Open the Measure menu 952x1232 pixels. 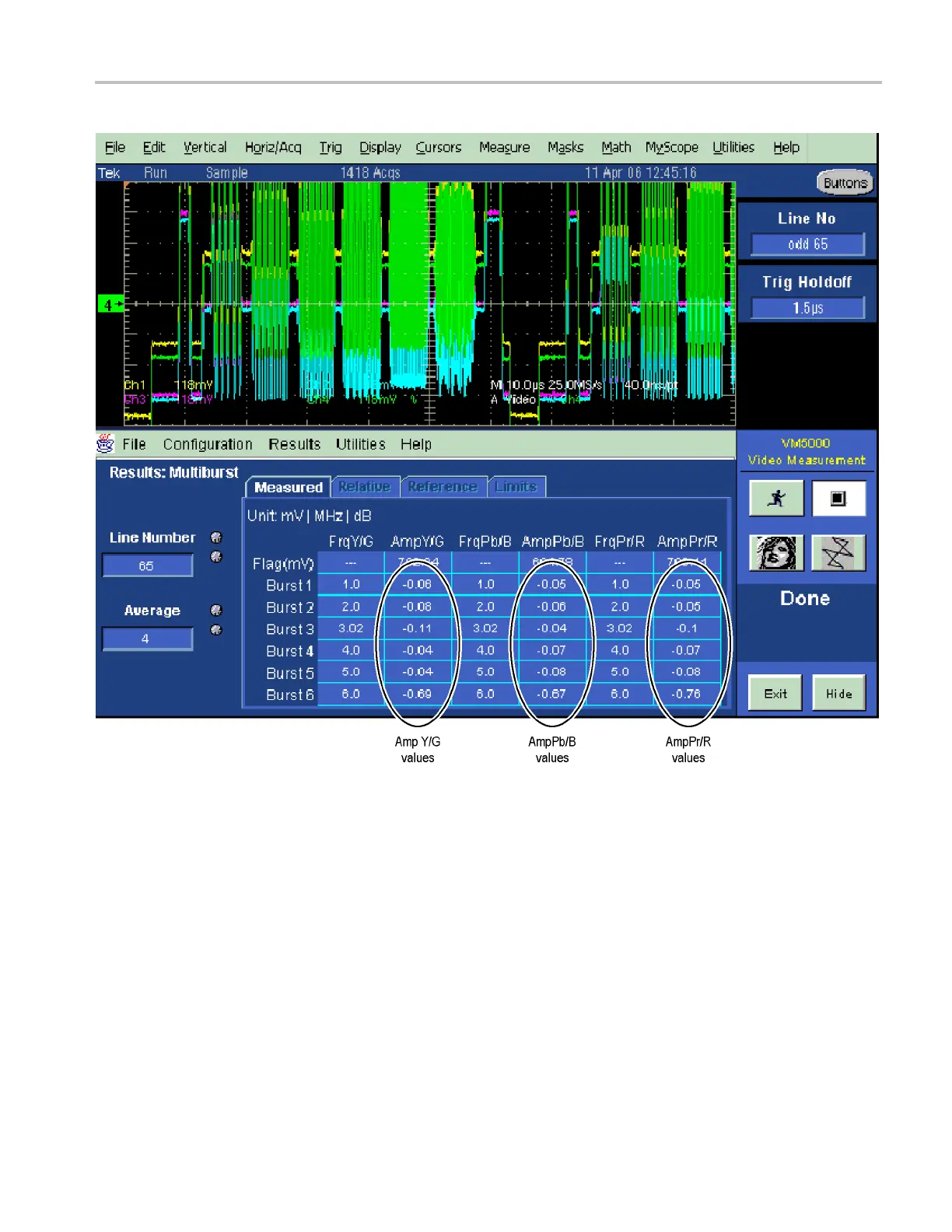(x=504, y=147)
